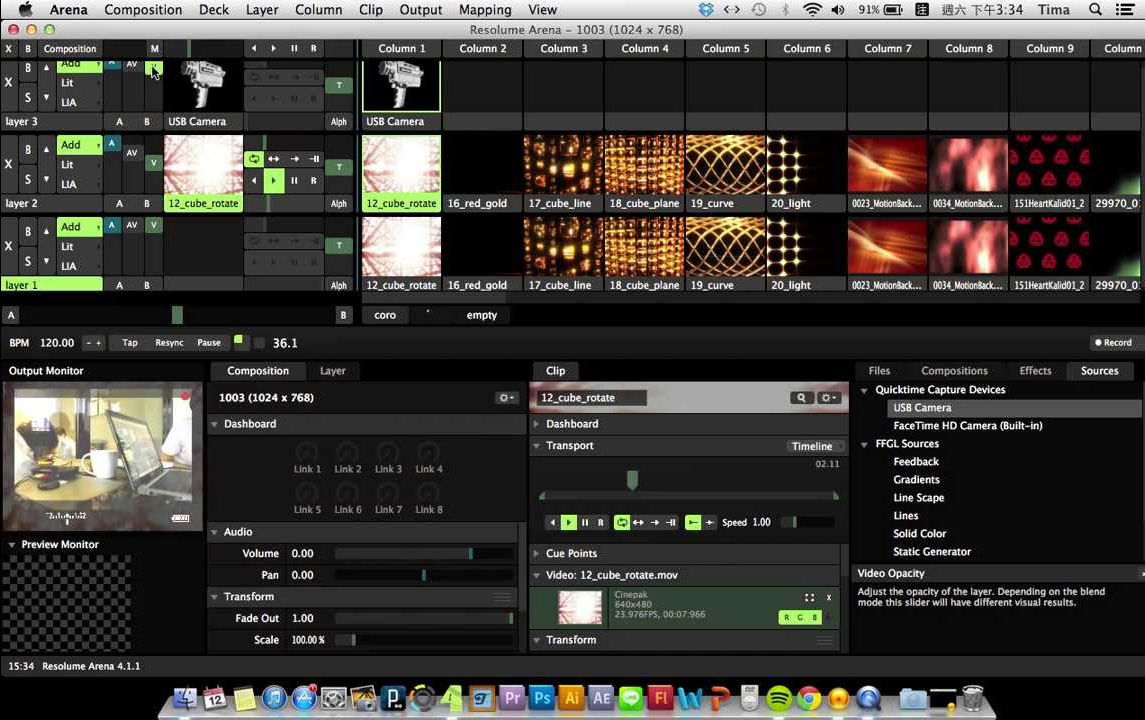Expand the Cue Points section
The width and height of the screenshot is (1145, 720).
click(537, 554)
